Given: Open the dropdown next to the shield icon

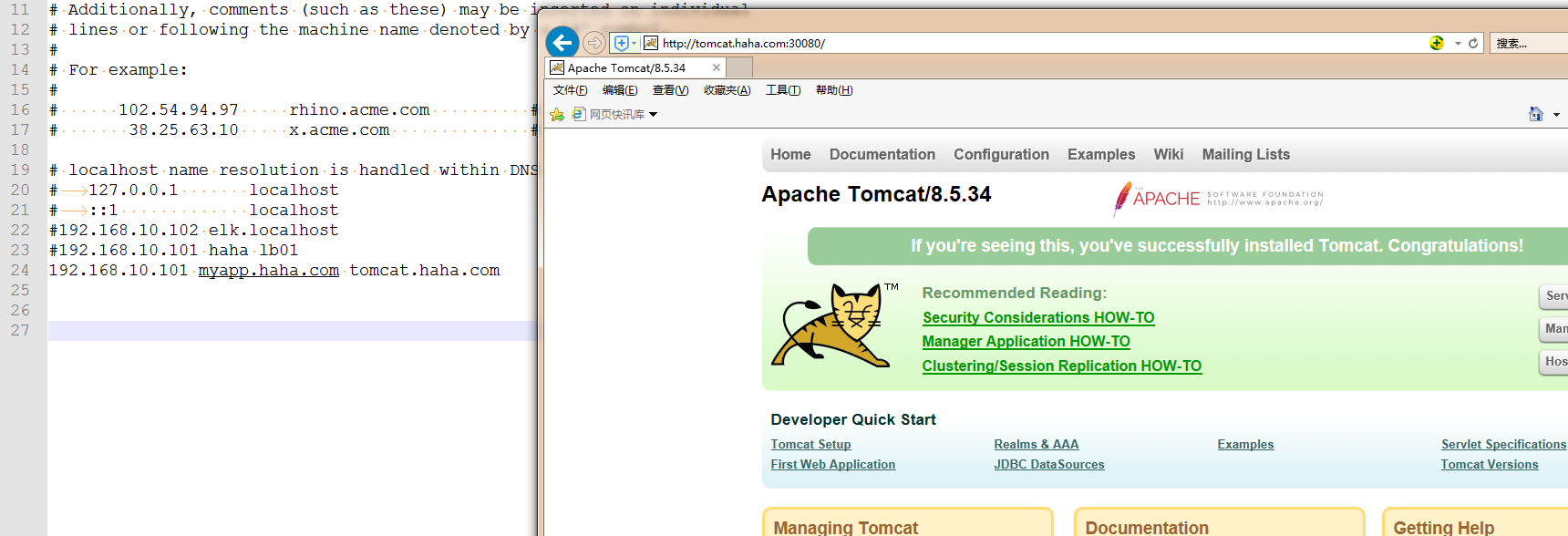Looking at the screenshot, I should 634,43.
